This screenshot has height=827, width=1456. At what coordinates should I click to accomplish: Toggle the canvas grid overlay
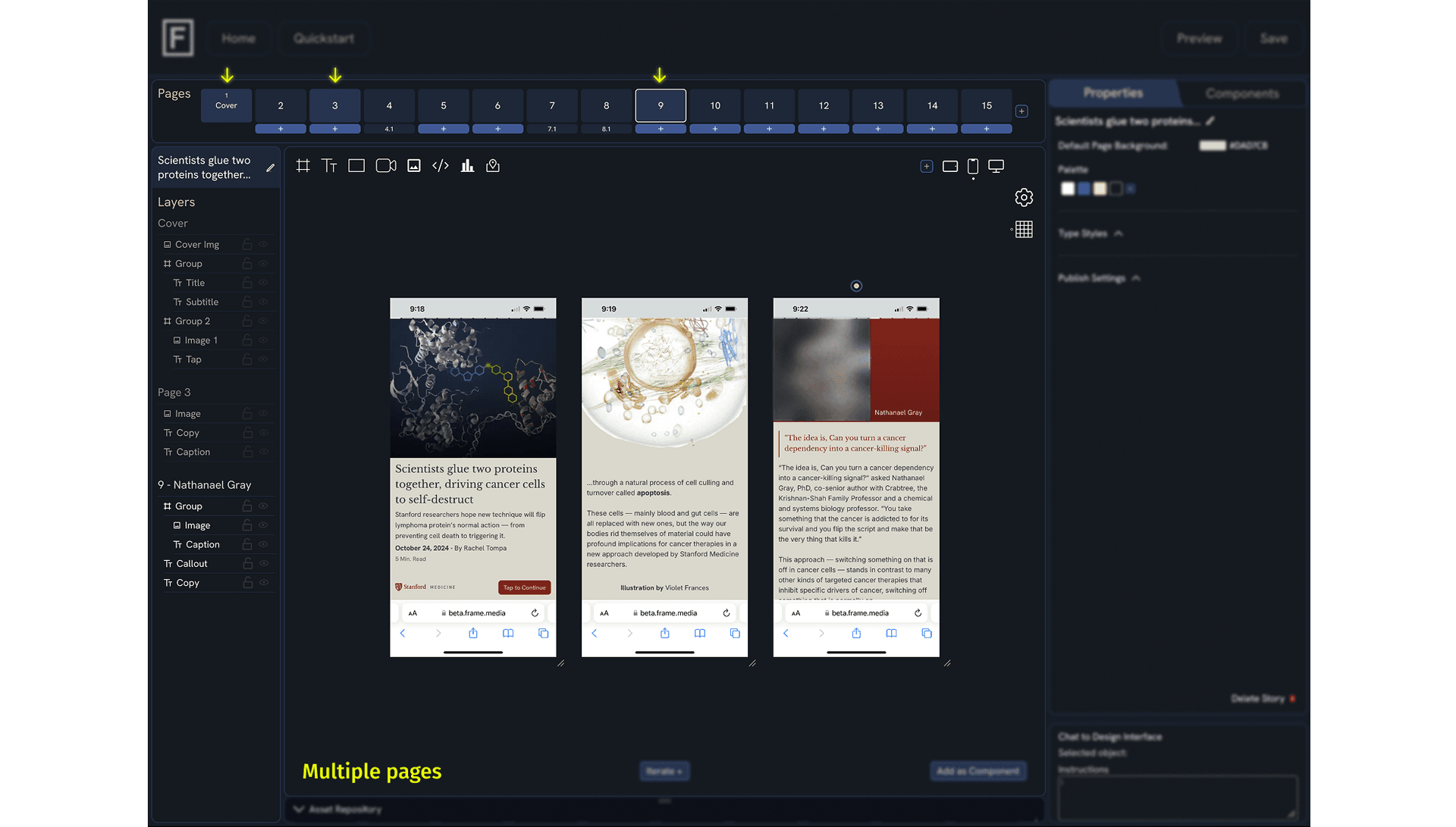click(x=1023, y=229)
